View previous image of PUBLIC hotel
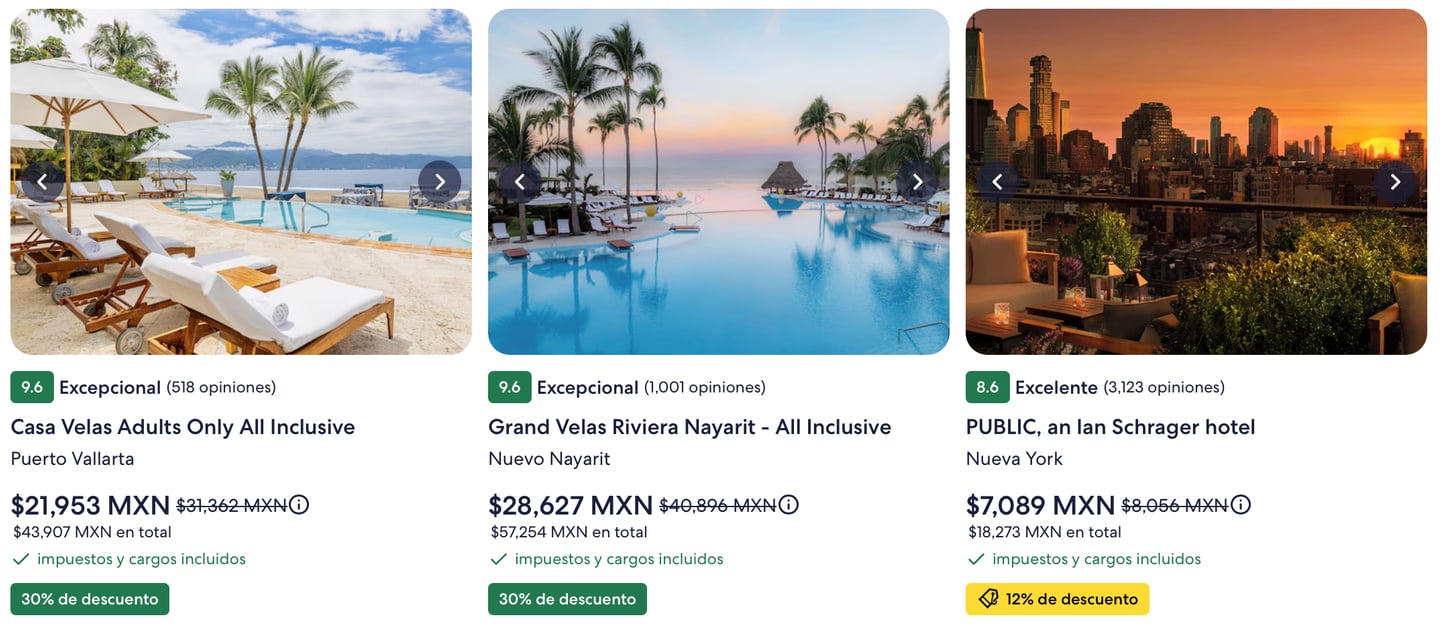 [997, 182]
